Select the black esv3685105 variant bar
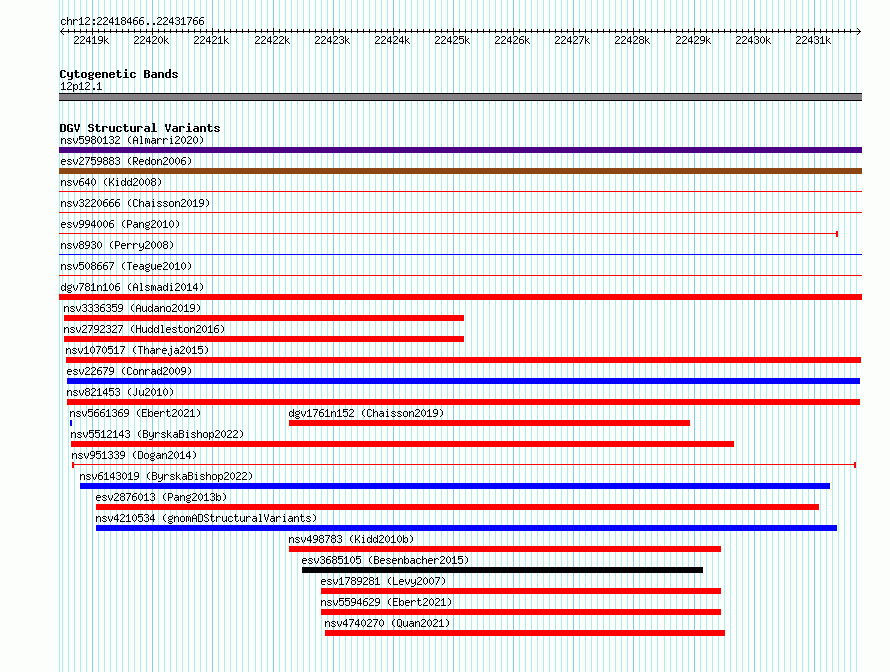 (502, 570)
